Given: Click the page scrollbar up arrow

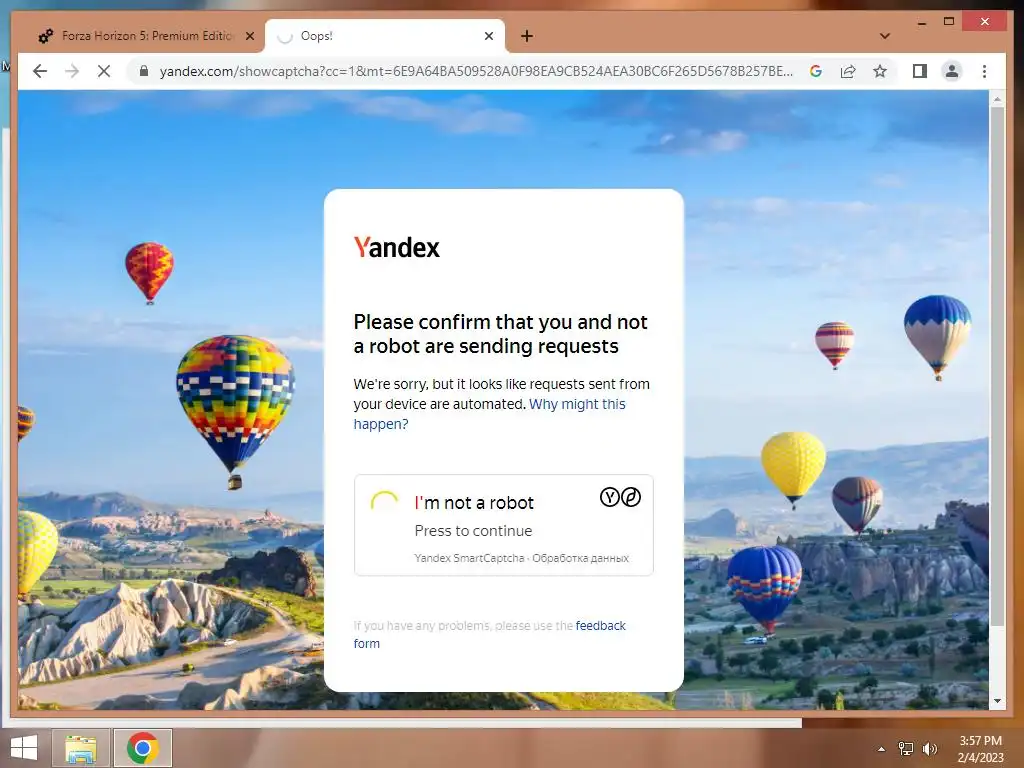Looking at the screenshot, I should [x=997, y=99].
